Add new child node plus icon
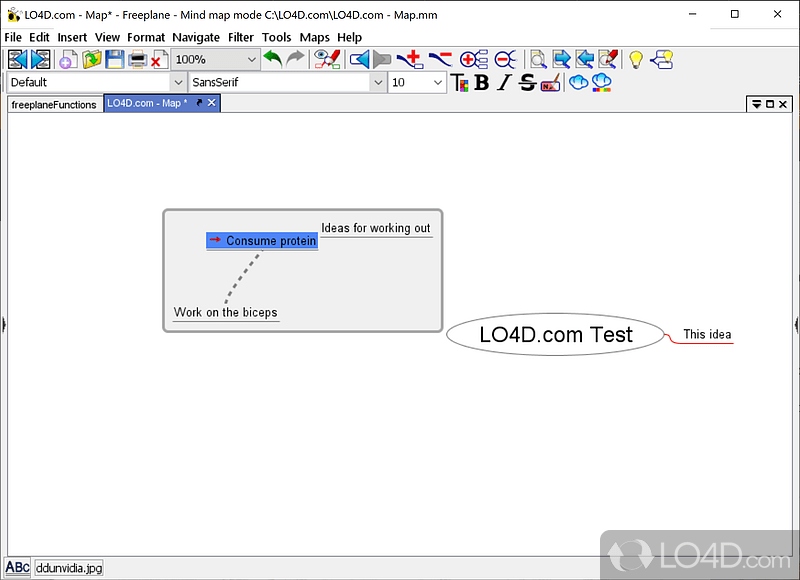The height and width of the screenshot is (580, 800). click(410, 59)
